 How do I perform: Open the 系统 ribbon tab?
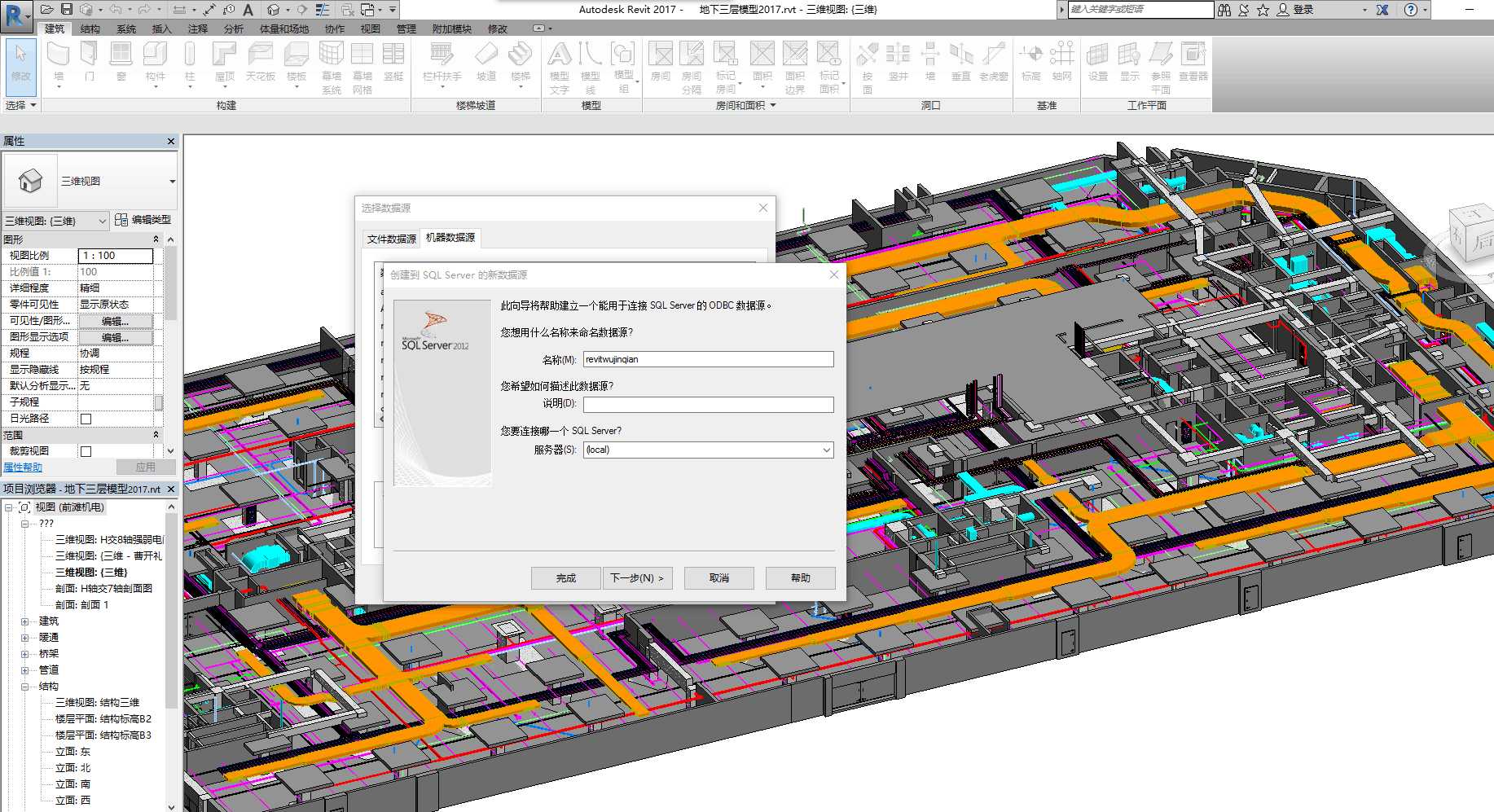point(126,29)
